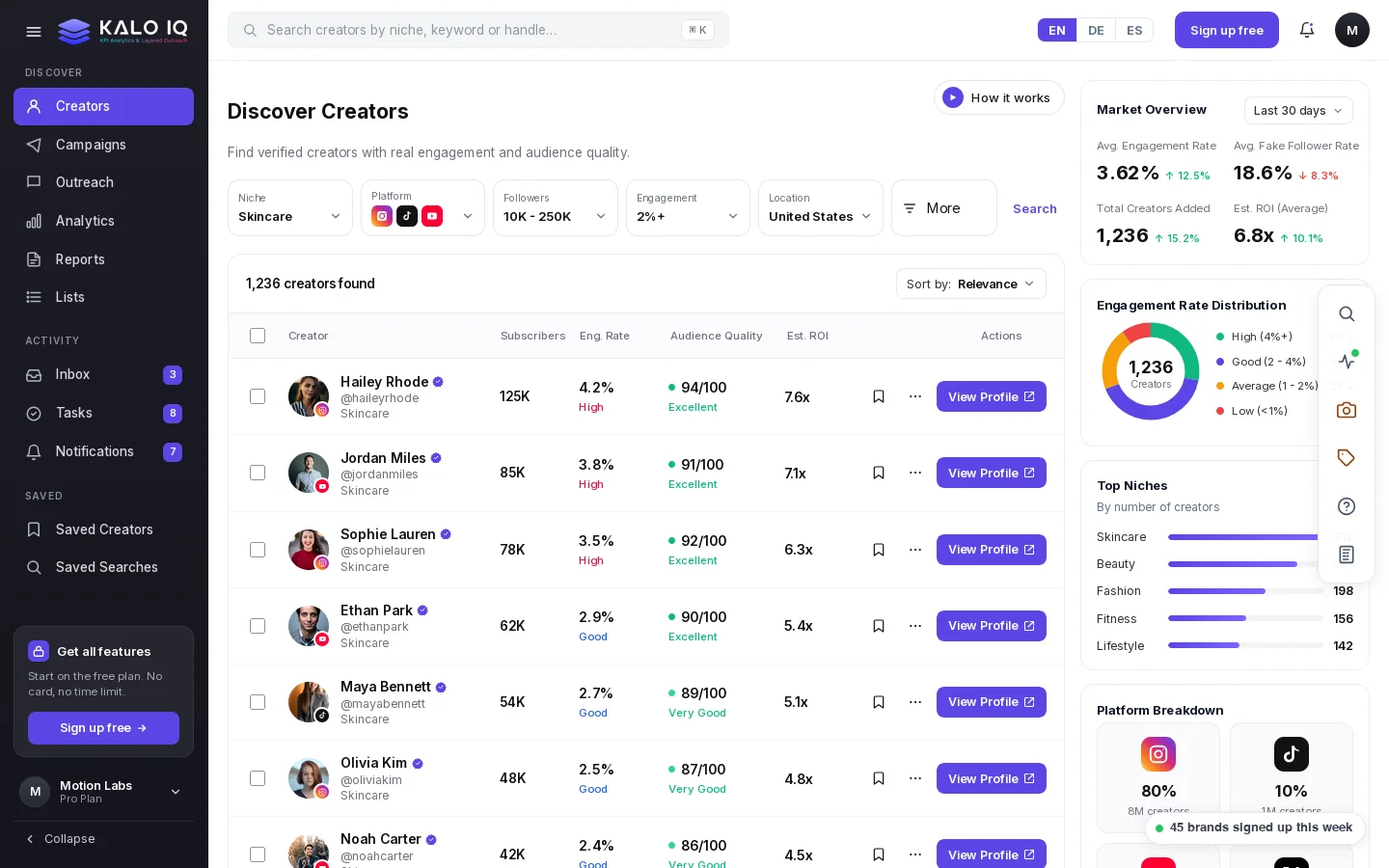
Task: Click the search icon in floating toolbar
Action: pyautogui.click(x=1347, y=313)
